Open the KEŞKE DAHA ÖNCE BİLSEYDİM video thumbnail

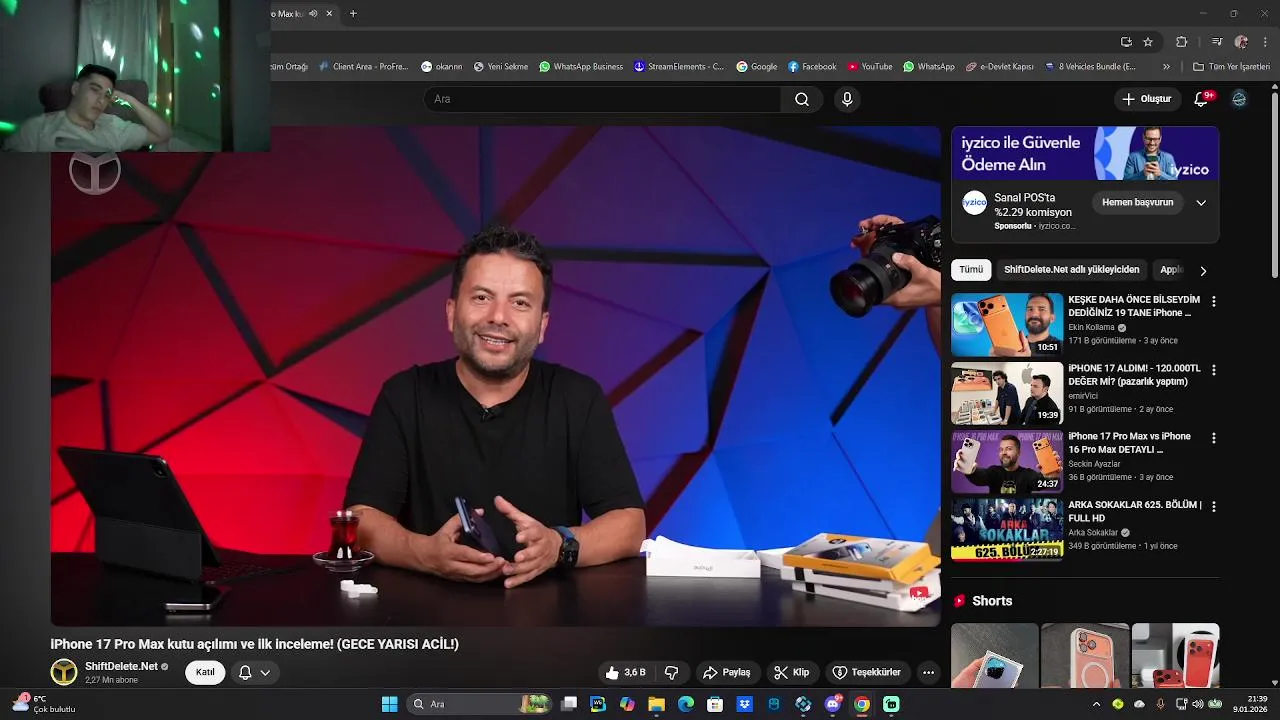click(x=1007, y=324)
